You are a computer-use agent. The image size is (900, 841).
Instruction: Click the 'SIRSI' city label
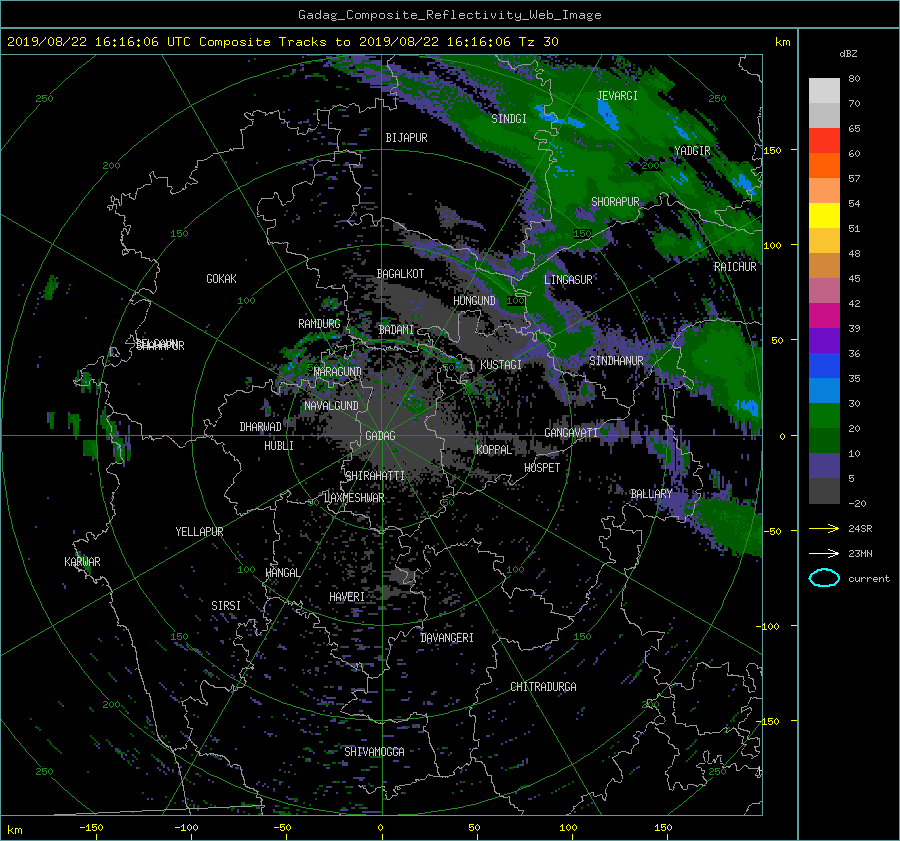pos(226,606)
